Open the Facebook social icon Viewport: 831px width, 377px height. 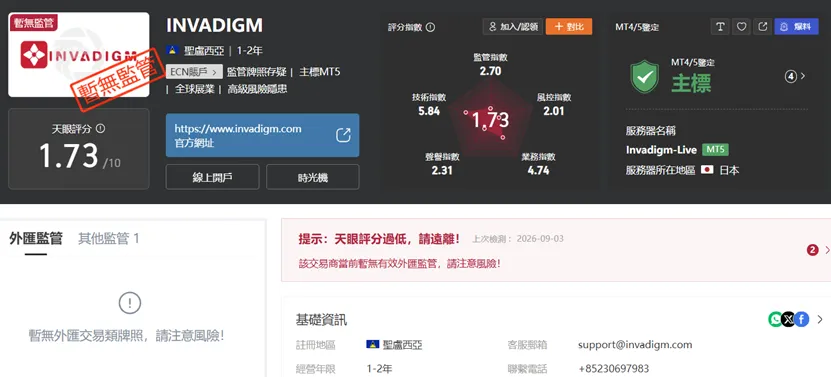point(802,319)
